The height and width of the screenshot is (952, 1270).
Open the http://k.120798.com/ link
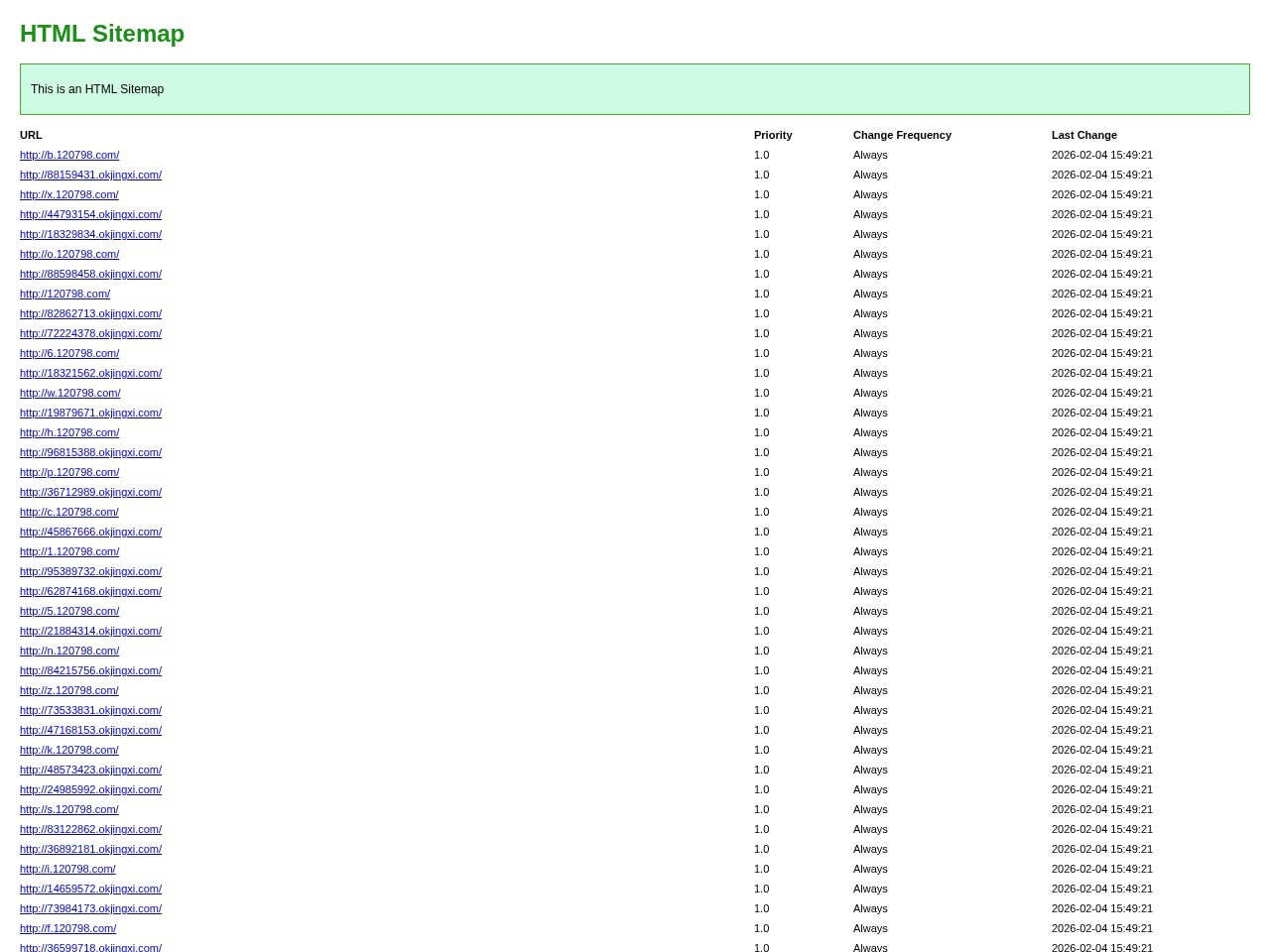(69, 750)
